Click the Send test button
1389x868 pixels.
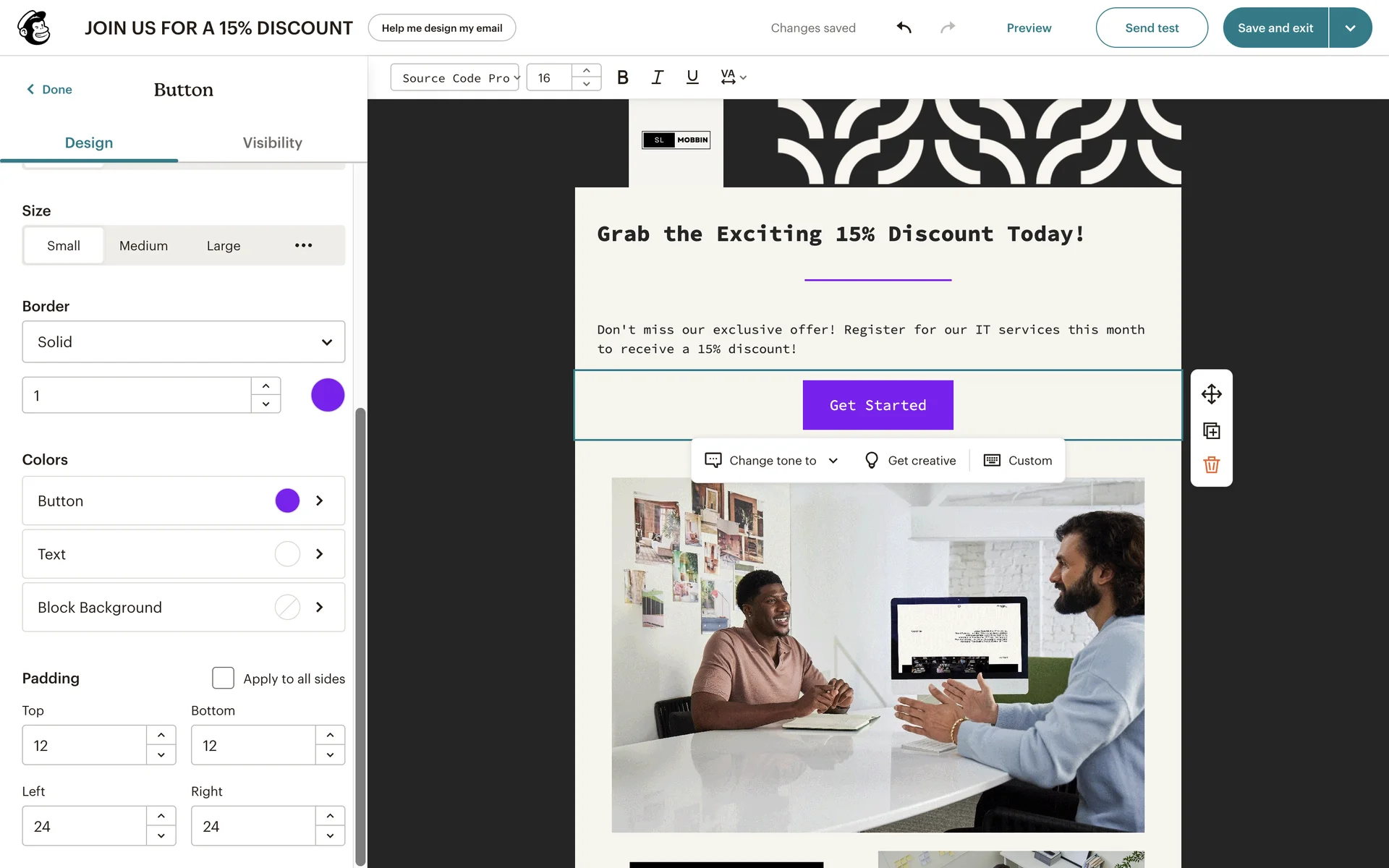click(1151, 28)
